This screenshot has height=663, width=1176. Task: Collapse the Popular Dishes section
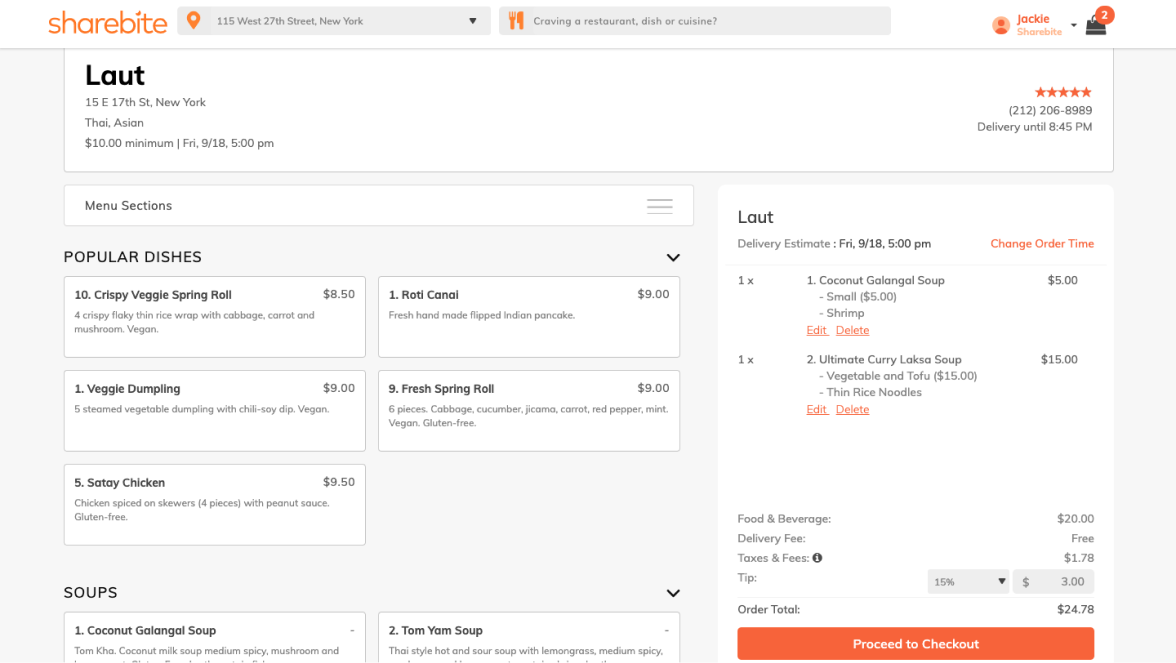click(673, 258)
